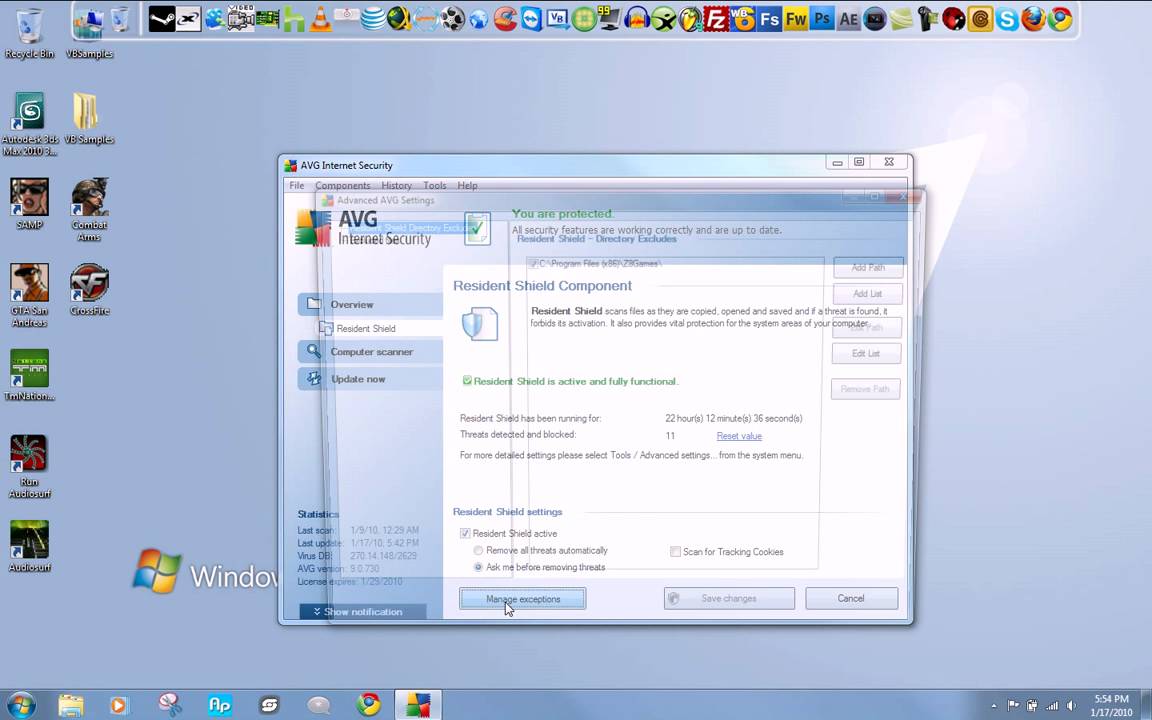Image resolution: width=1152 pixels, height=720 pixels.
Task: Show hidden system tray icons arrow
Action: [994, 705]
